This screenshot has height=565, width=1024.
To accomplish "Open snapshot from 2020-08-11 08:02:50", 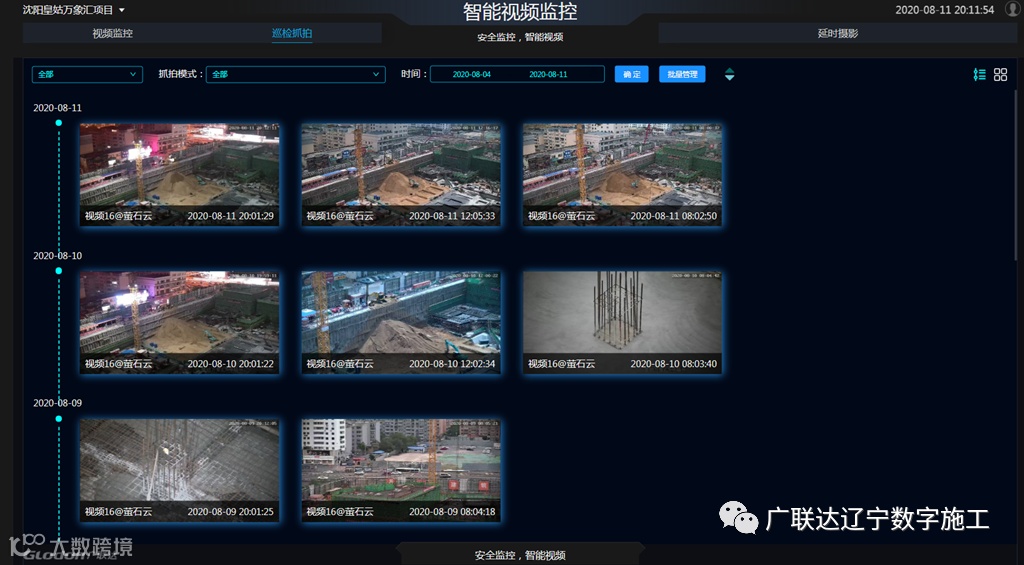I will click(622, 175).
